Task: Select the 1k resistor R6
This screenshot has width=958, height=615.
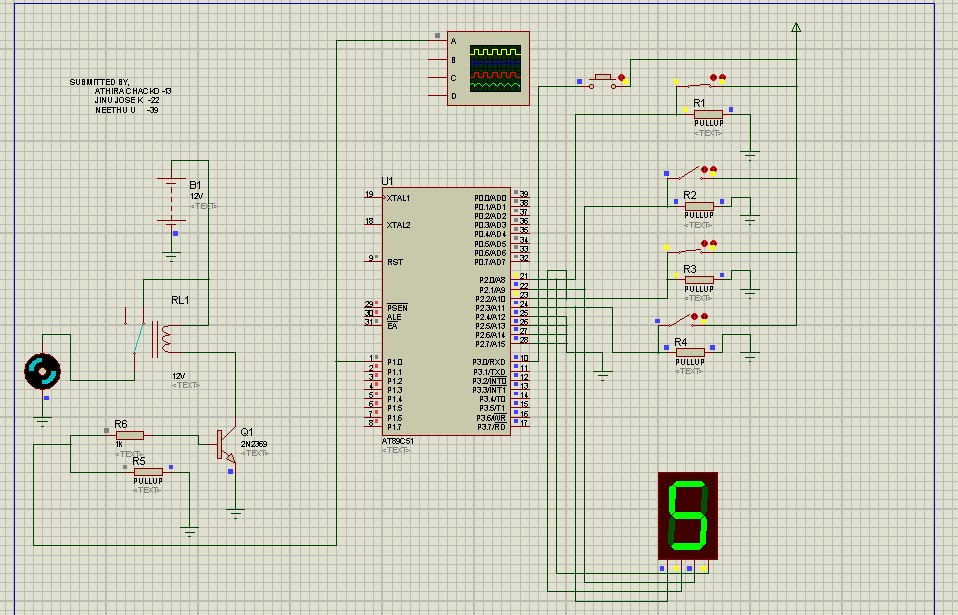Action: (x=130, y=435)
